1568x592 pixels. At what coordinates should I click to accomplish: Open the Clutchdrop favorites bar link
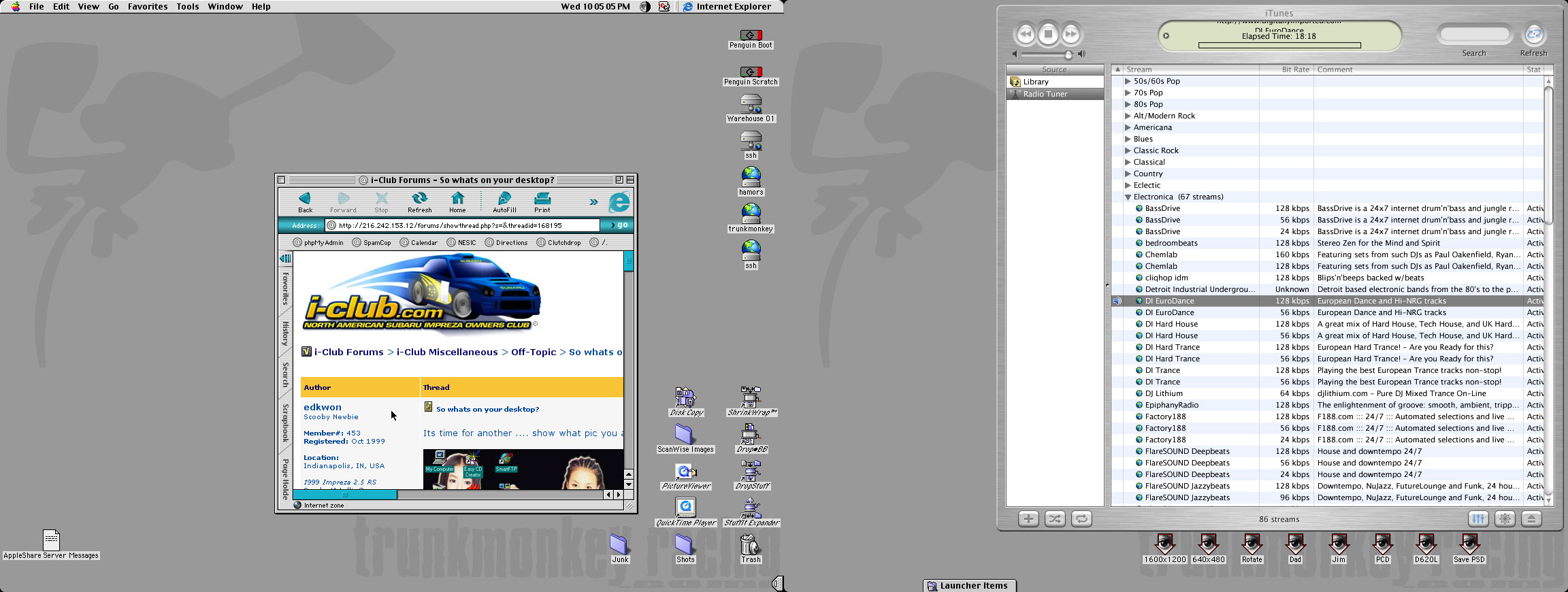coord(559,242)
